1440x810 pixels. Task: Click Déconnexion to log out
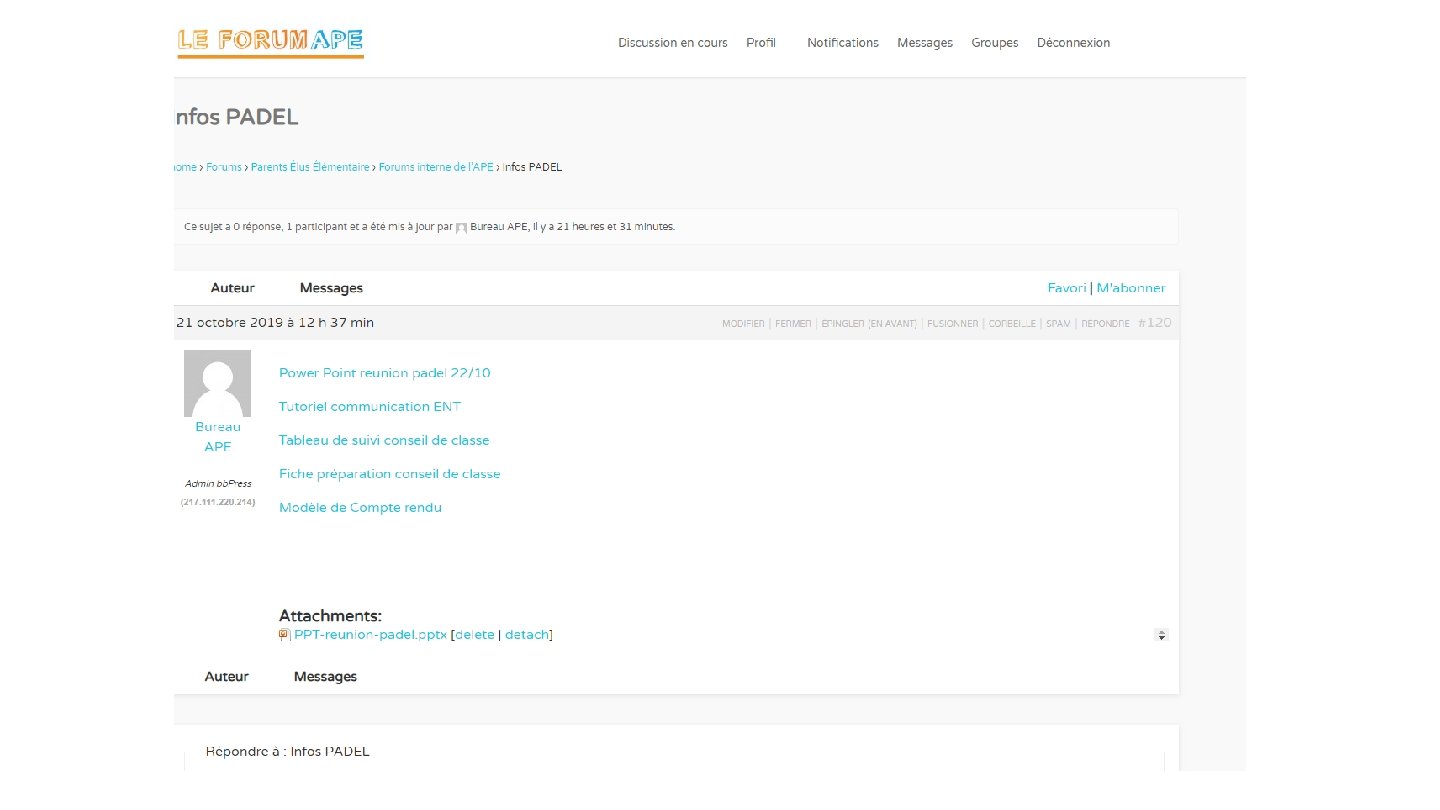1073,43
